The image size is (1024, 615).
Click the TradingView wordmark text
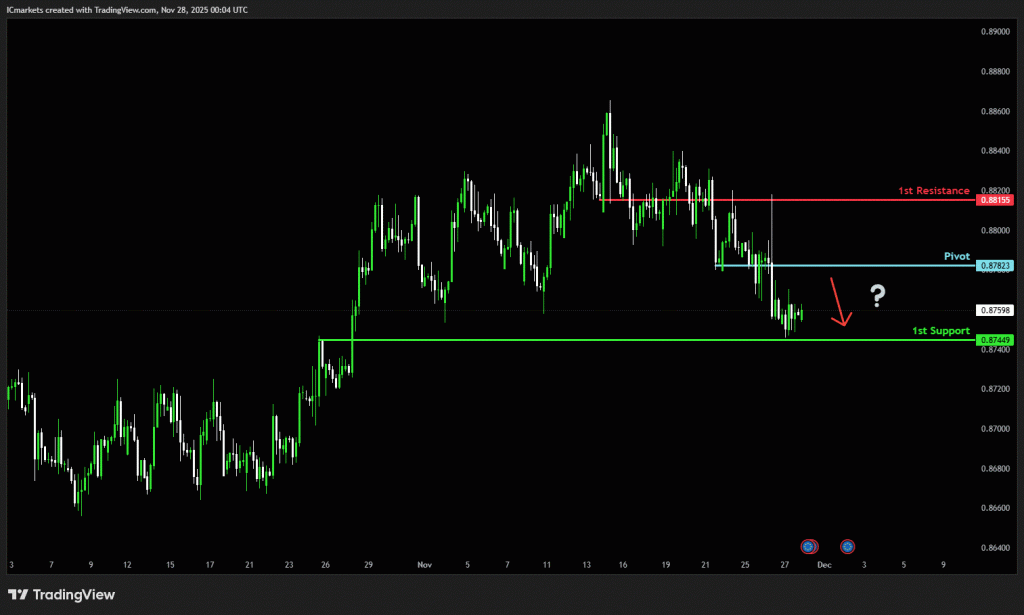pos(74,595)
